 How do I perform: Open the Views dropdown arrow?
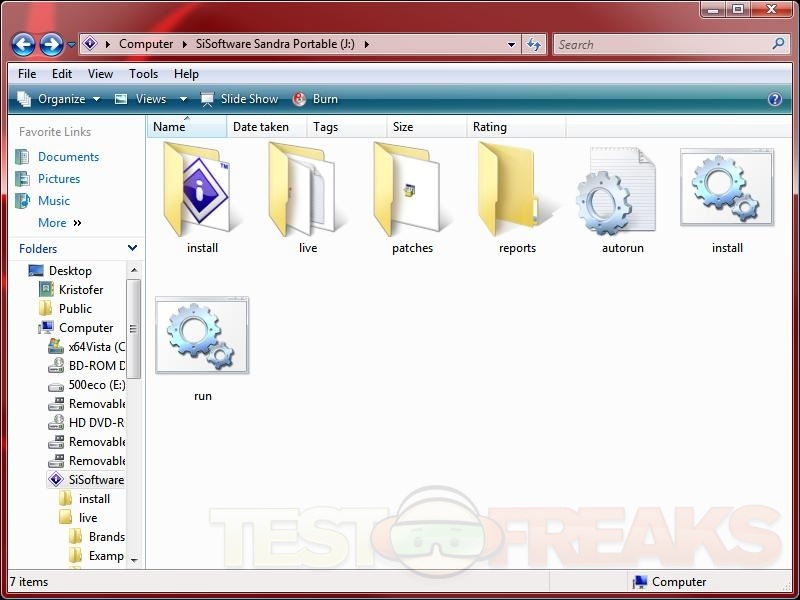pos(183,99)
